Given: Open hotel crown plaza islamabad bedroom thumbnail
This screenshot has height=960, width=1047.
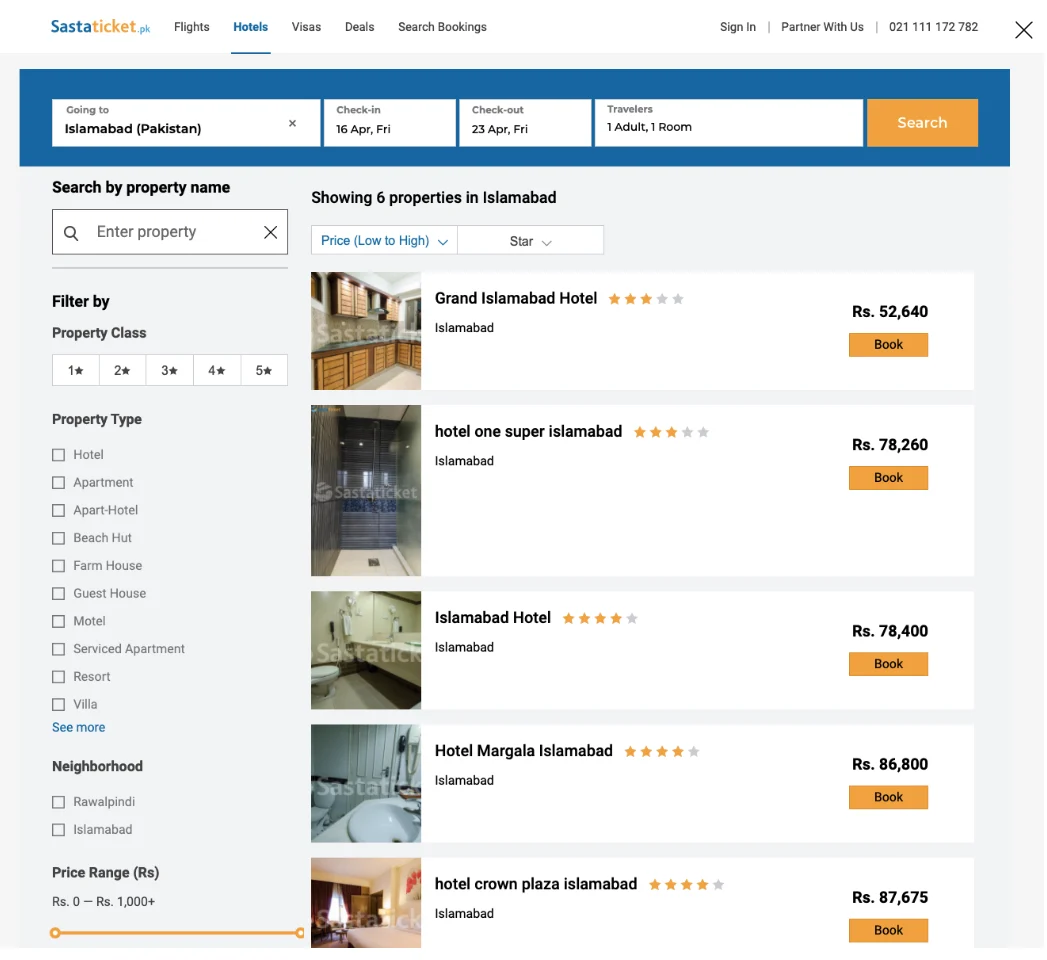Looking at the screenshot, I should [366, 903].
